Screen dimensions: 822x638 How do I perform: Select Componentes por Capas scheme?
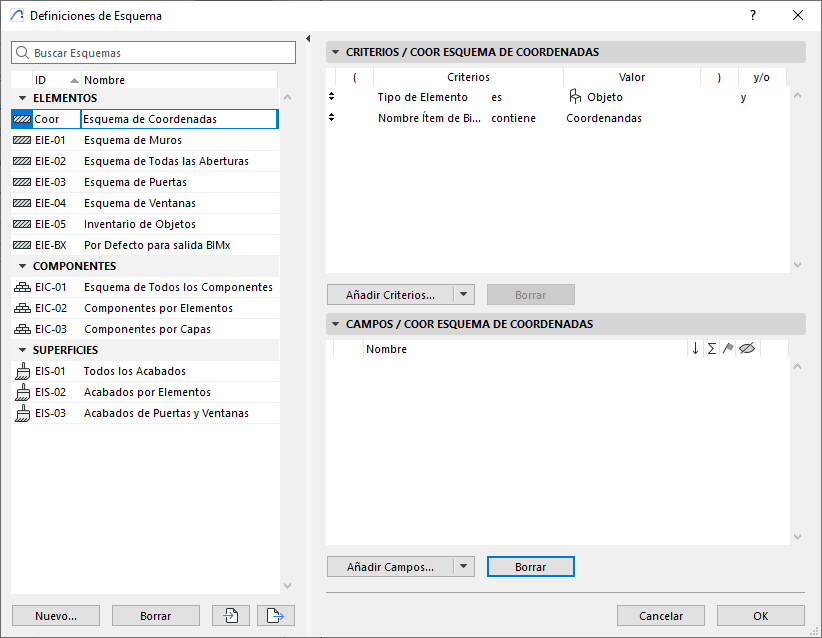click(147, 329)
